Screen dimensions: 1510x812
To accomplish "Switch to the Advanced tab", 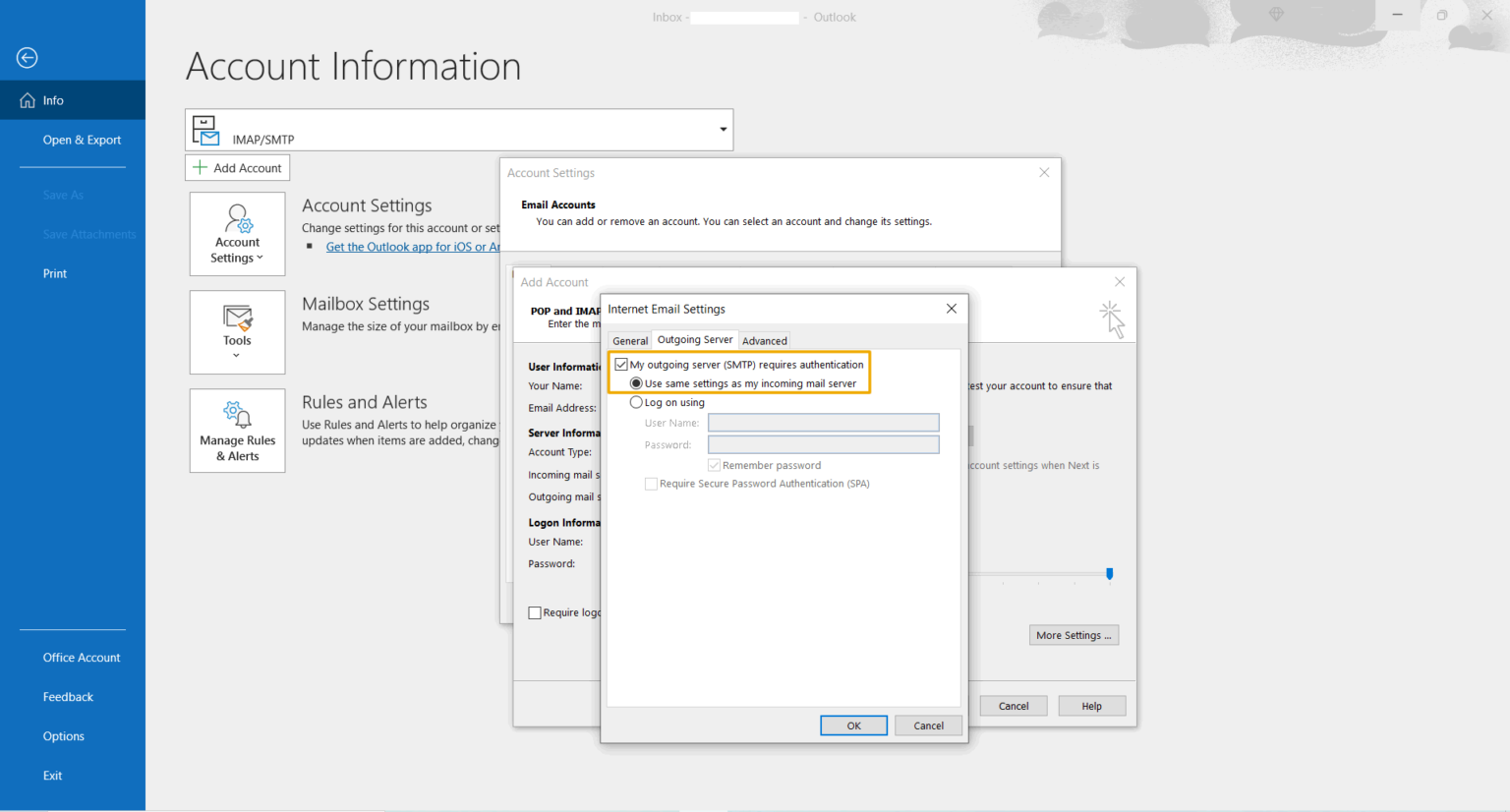I will tap(764, 340).
